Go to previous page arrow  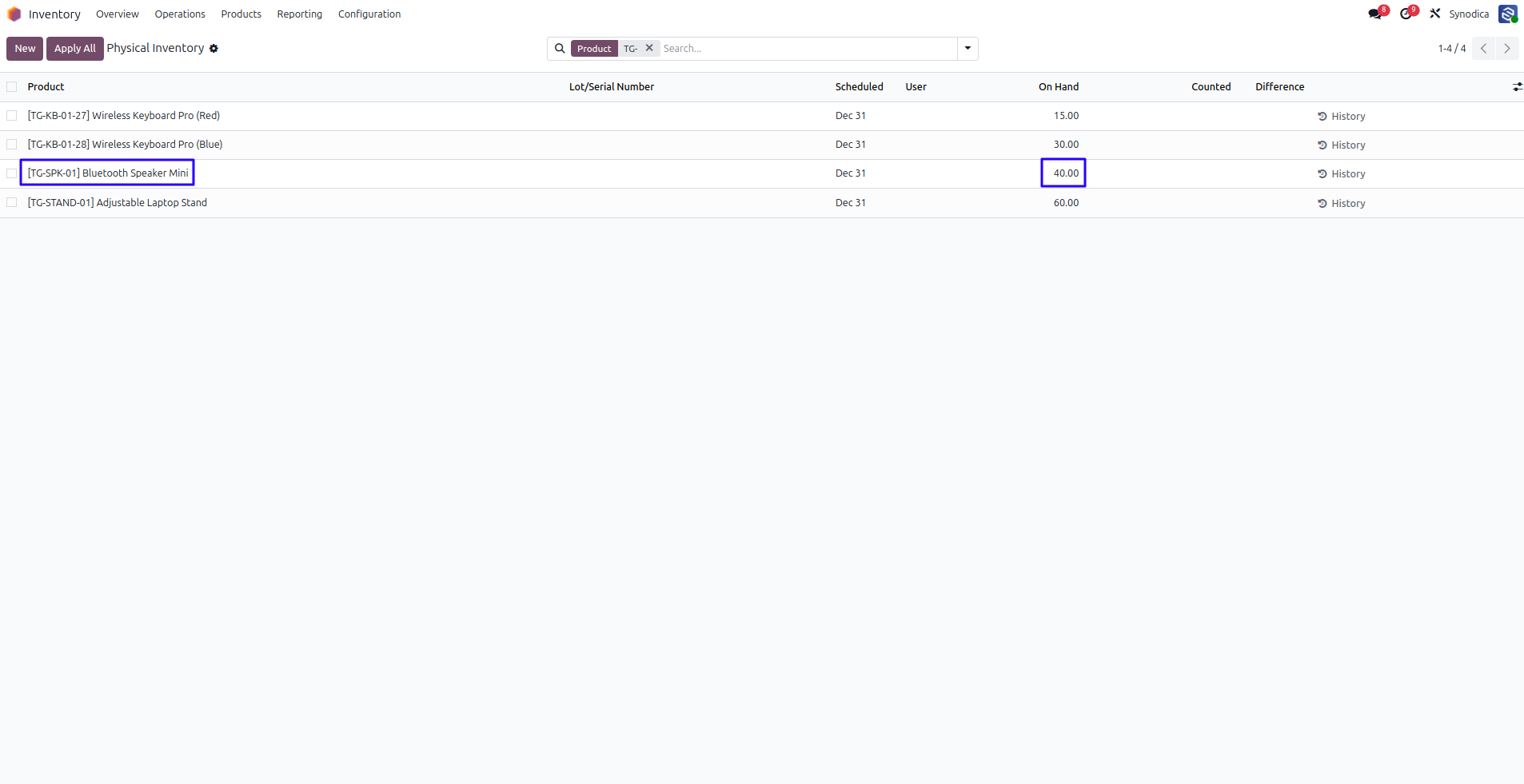click(x=1483, y=49)
